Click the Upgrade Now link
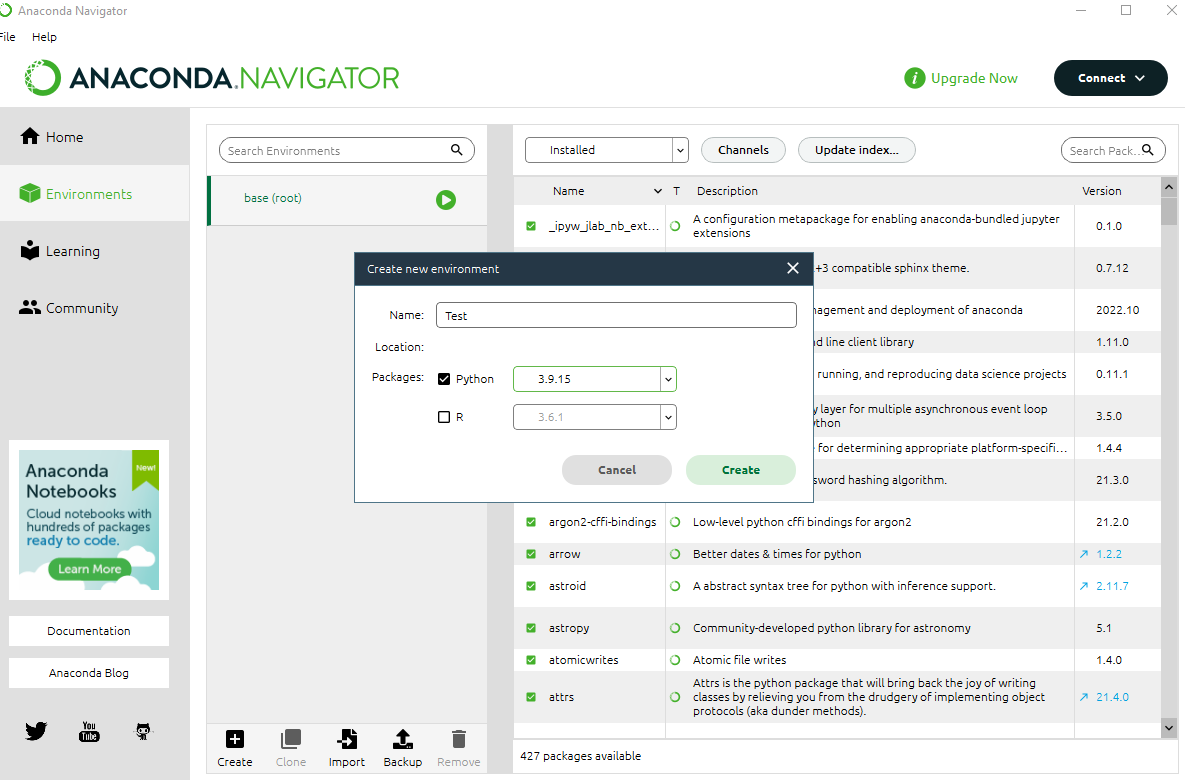 click(x=973, y=78)
